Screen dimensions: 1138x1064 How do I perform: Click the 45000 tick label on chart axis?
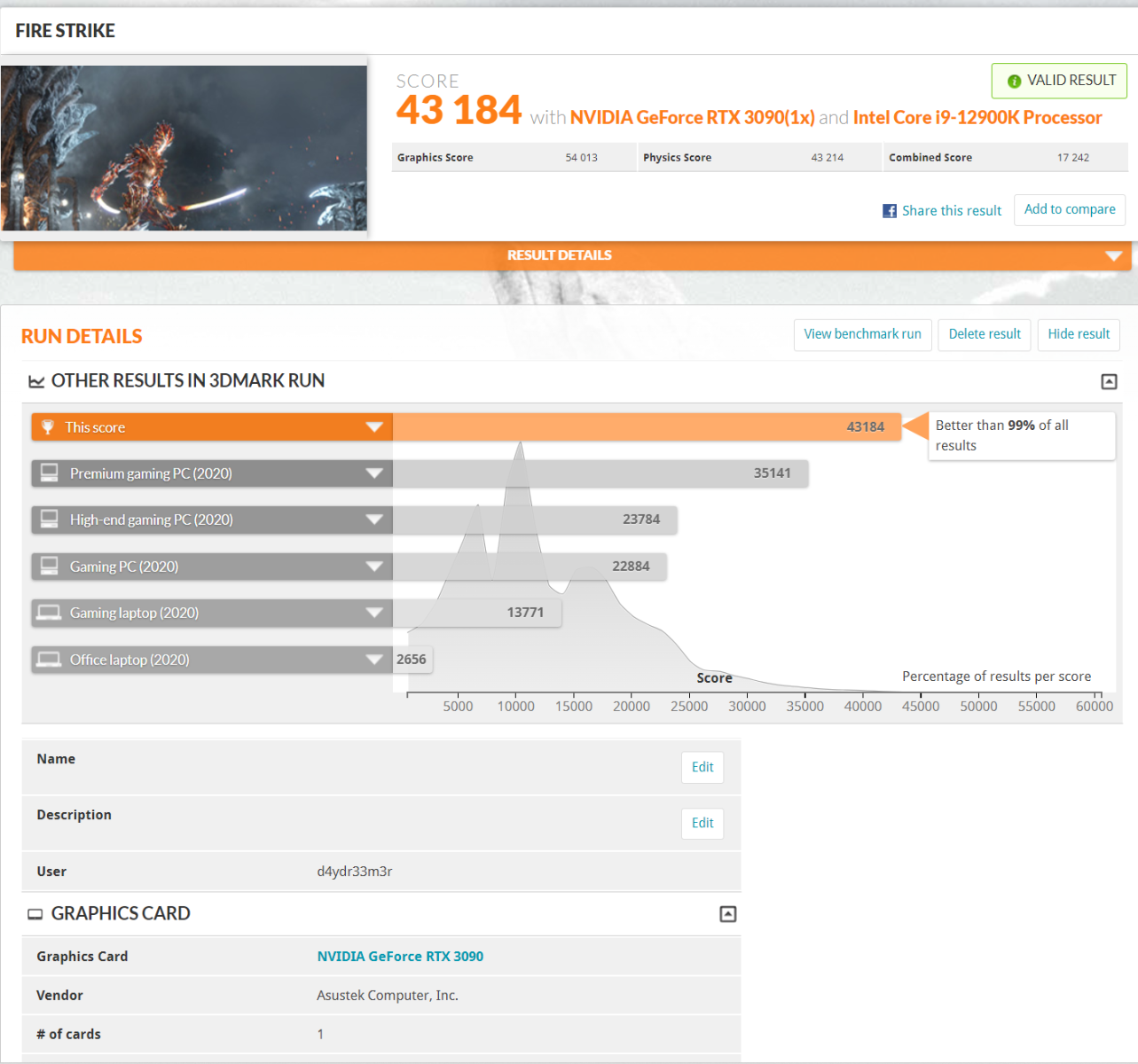[921, 707]
